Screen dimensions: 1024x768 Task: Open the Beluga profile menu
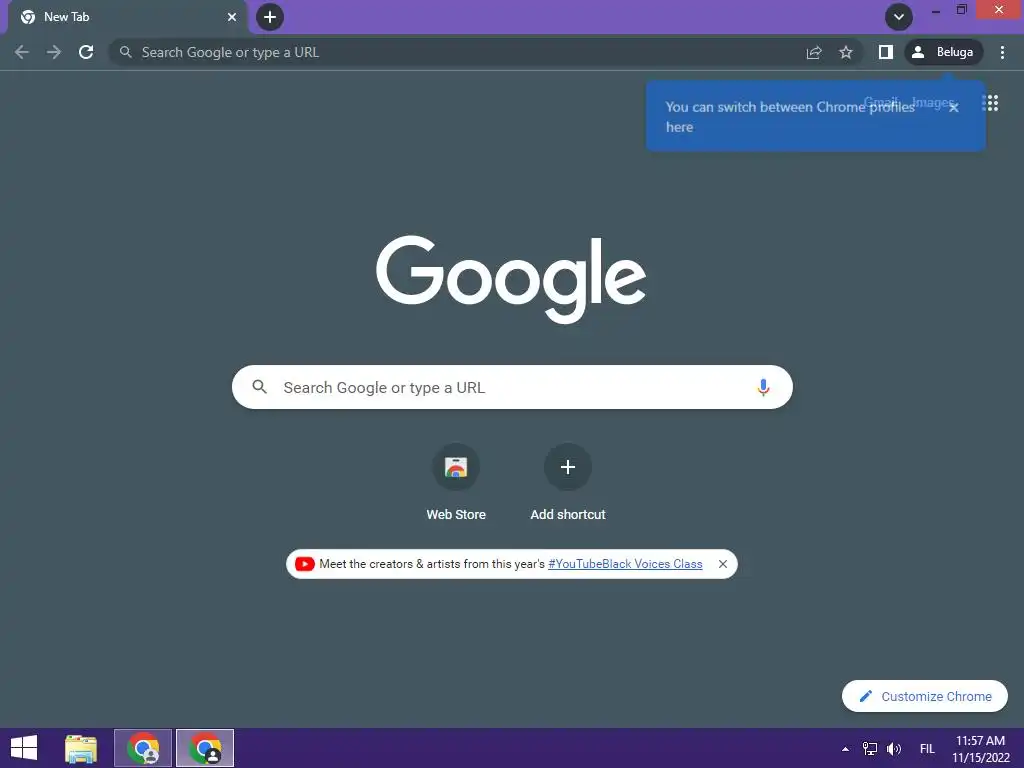pos(944,52)
